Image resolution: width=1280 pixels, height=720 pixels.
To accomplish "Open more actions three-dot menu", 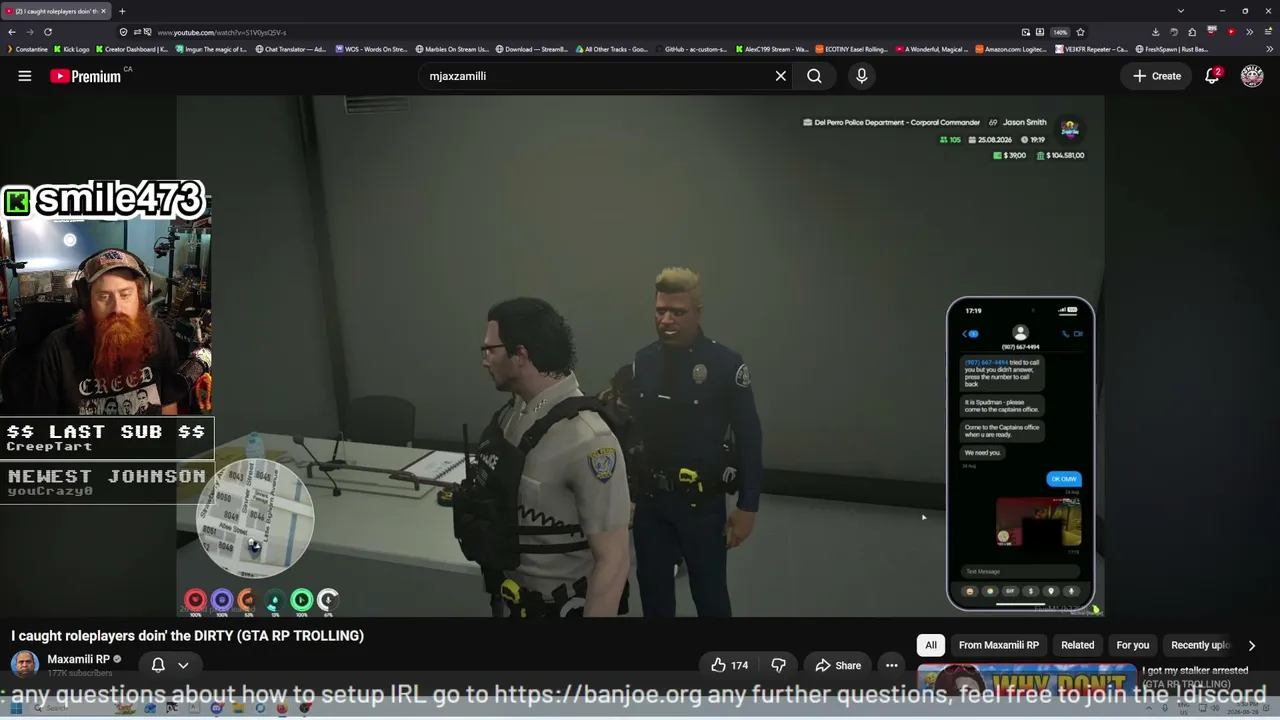I will point(892,665).
